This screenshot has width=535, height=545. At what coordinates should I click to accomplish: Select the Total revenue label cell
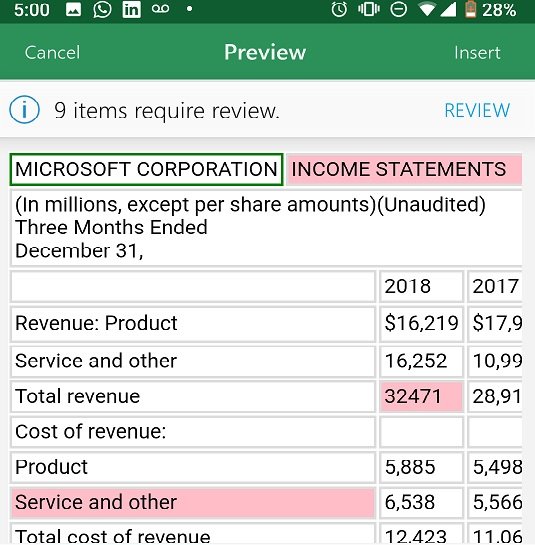point(193,396)
